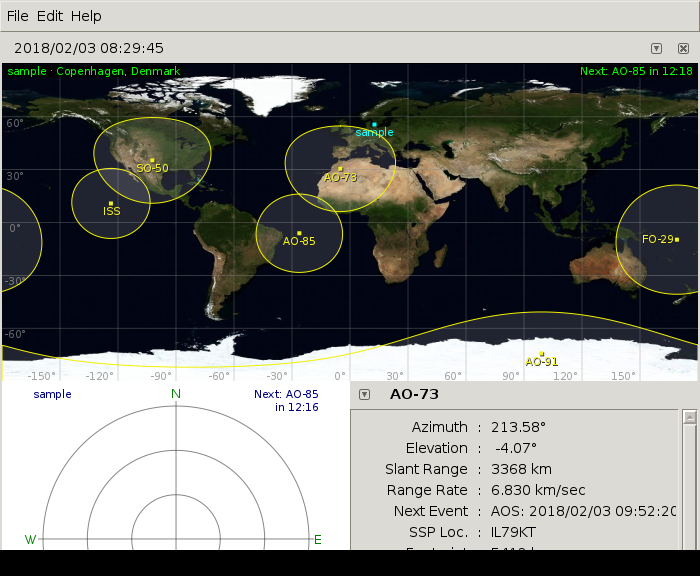Open the File menu
700x576 pixels.
pos(17,16)
